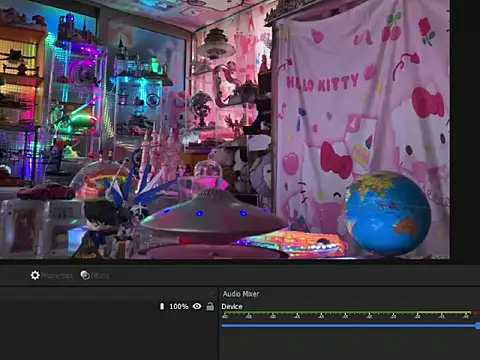Open the Properties text button
This screenshot has height=360, width=480.
coord(57,276)
